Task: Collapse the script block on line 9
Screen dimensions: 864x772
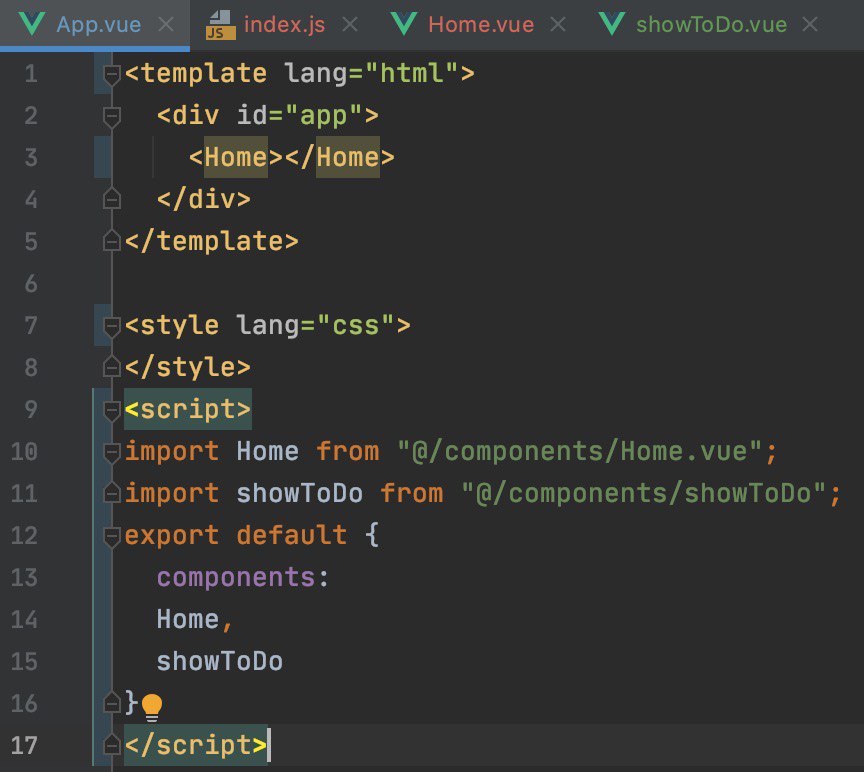Action: point(112,410)
